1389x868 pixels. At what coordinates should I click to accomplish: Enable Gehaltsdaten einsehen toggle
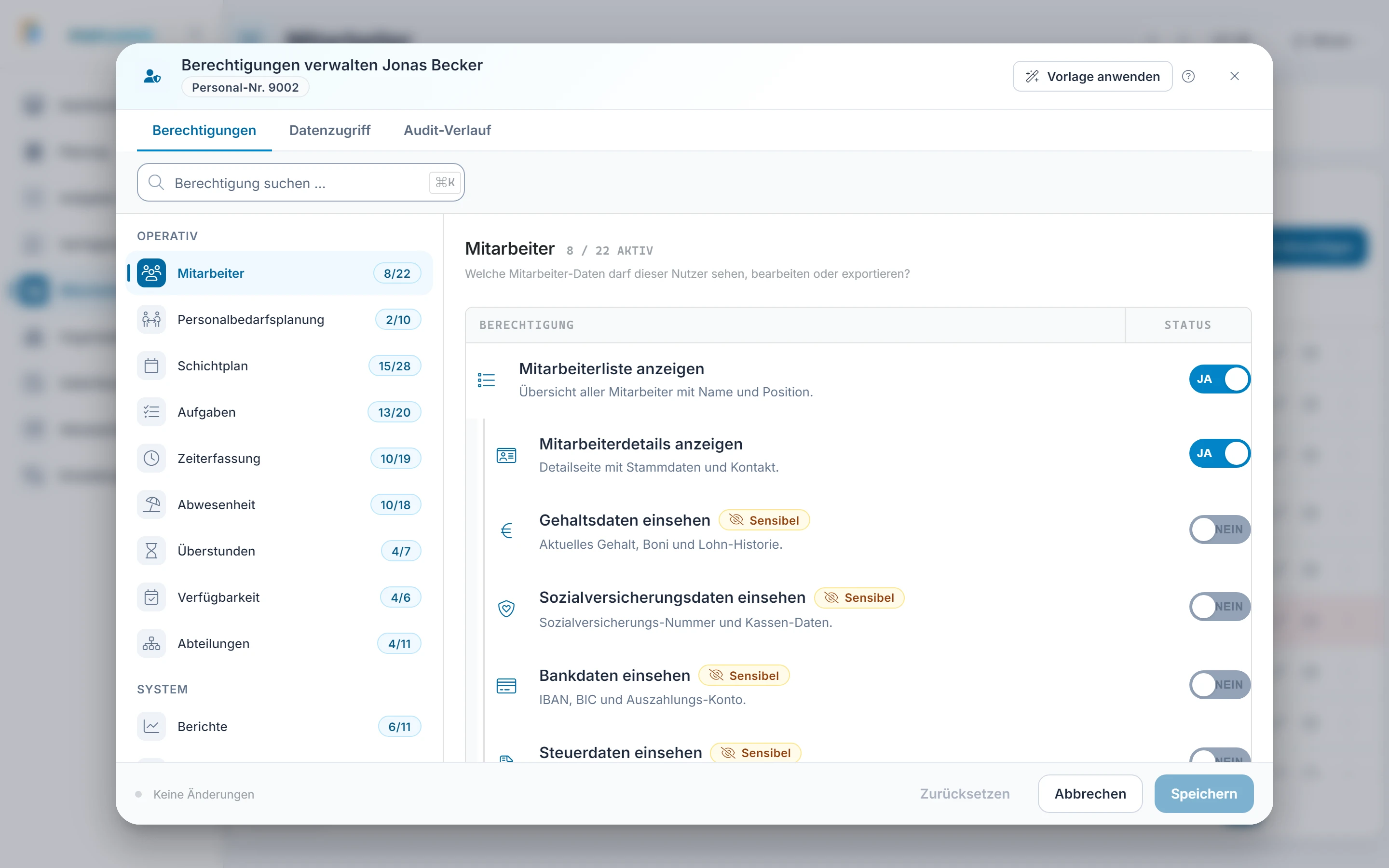[1219, 529]
